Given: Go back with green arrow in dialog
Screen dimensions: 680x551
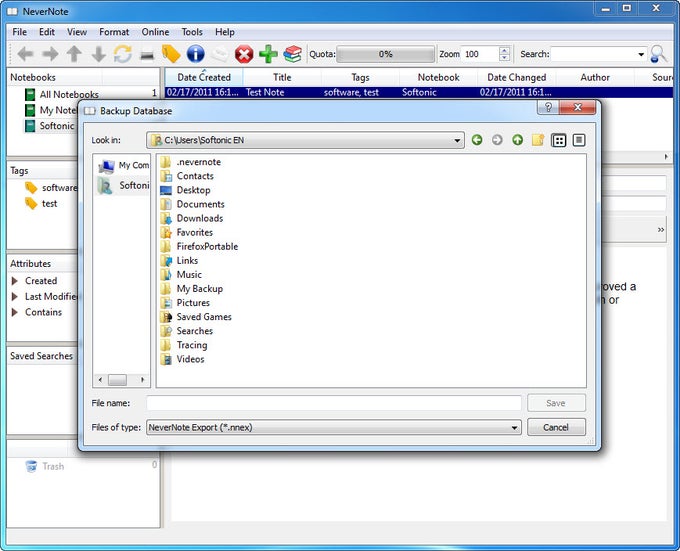Looking at the screenshot, I should click(x=477, y=140).
